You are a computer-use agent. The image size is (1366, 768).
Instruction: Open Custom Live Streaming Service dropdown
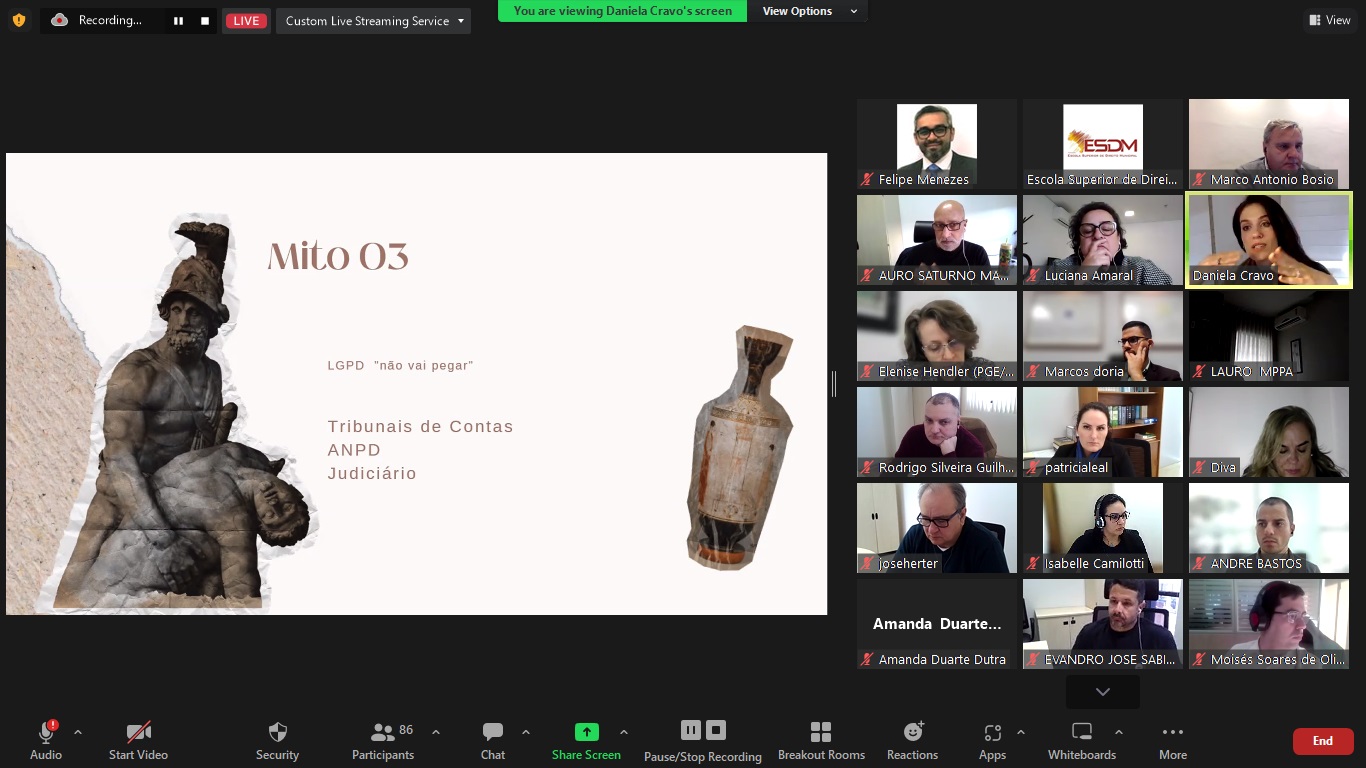tap(373, 21)
